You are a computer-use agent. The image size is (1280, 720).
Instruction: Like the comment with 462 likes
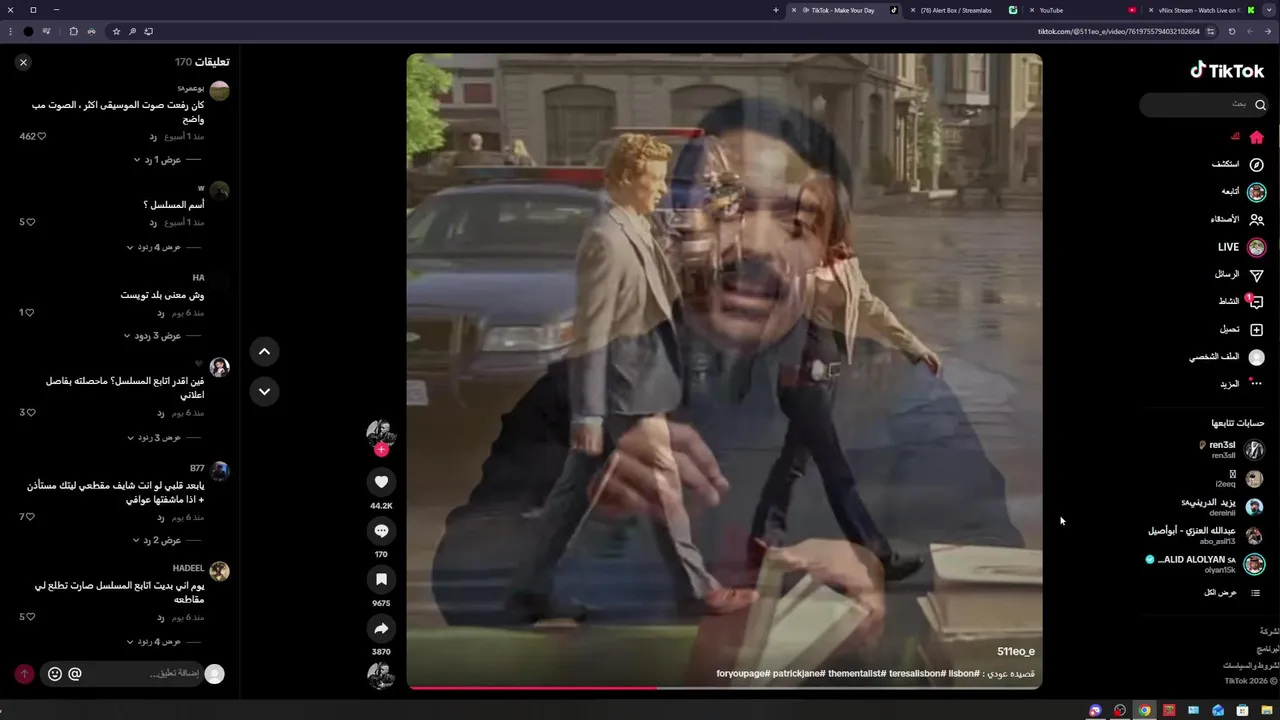[41, 136]
